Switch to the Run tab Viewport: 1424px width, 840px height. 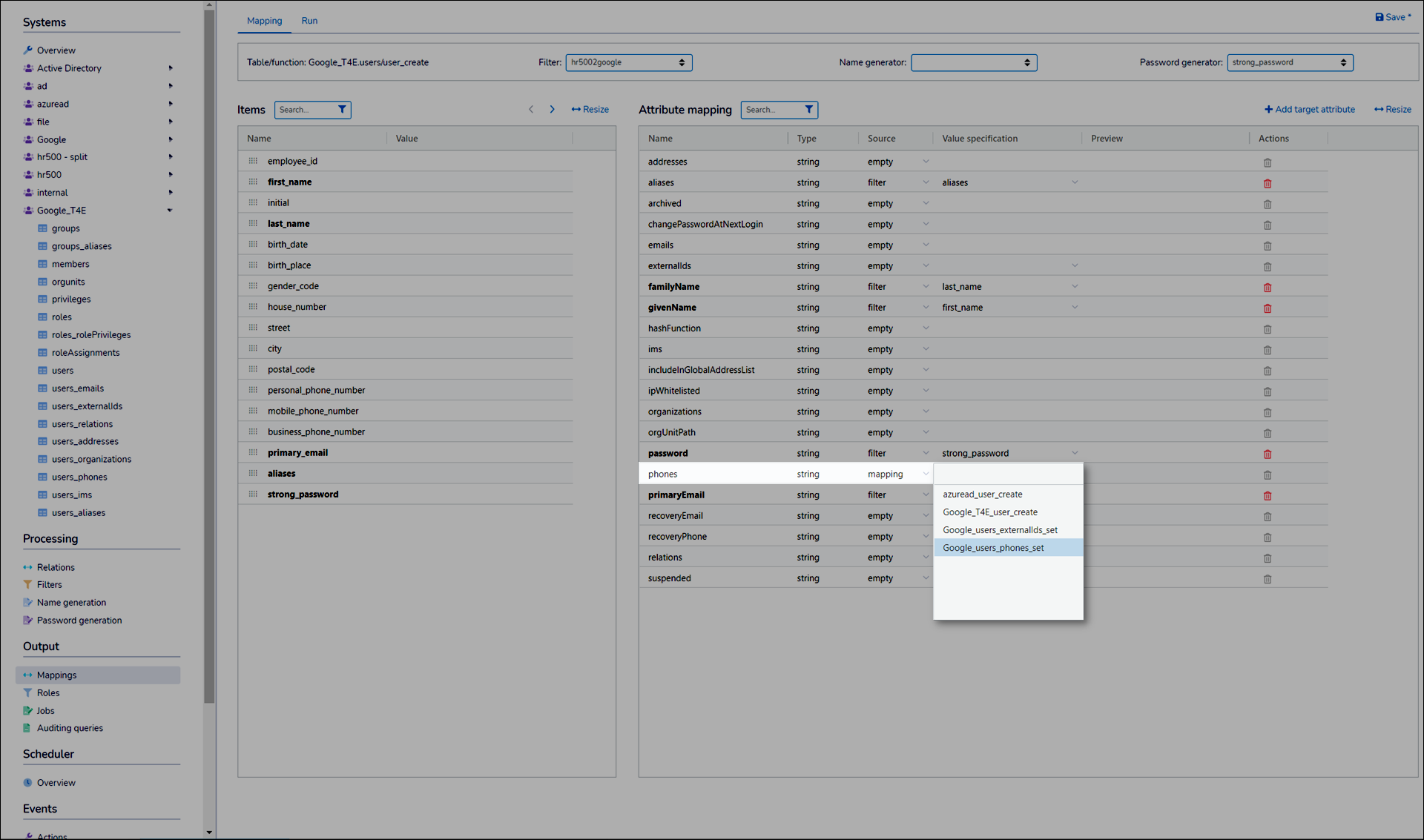[x=309, y=21]
